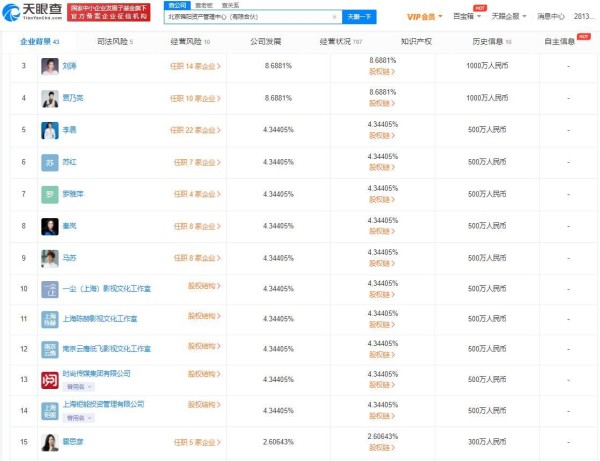
Task: Click the avatar photo next to 马苏
Action: click(x=50, y=259)
